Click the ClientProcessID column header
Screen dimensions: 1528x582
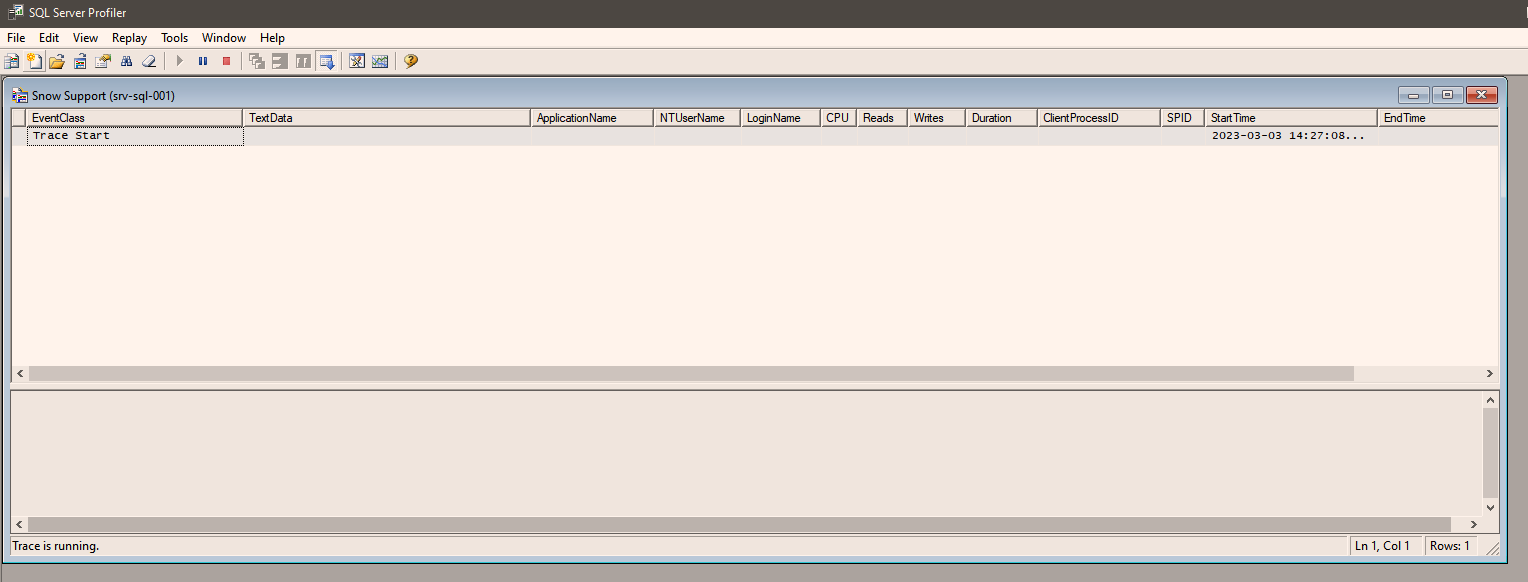click(1098, 118)
